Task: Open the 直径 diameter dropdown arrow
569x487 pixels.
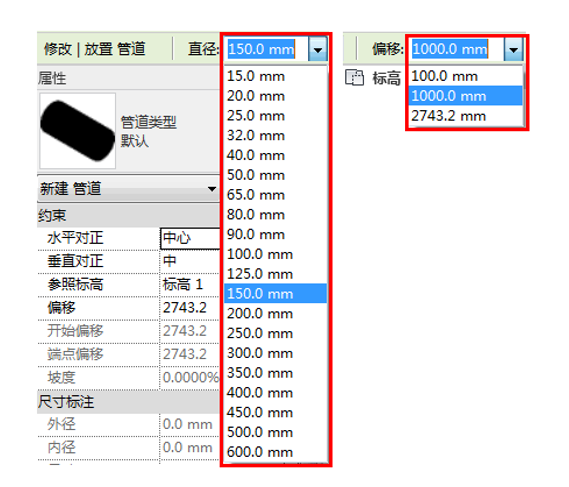Action: pyautogui.click(x=318, y=49)
